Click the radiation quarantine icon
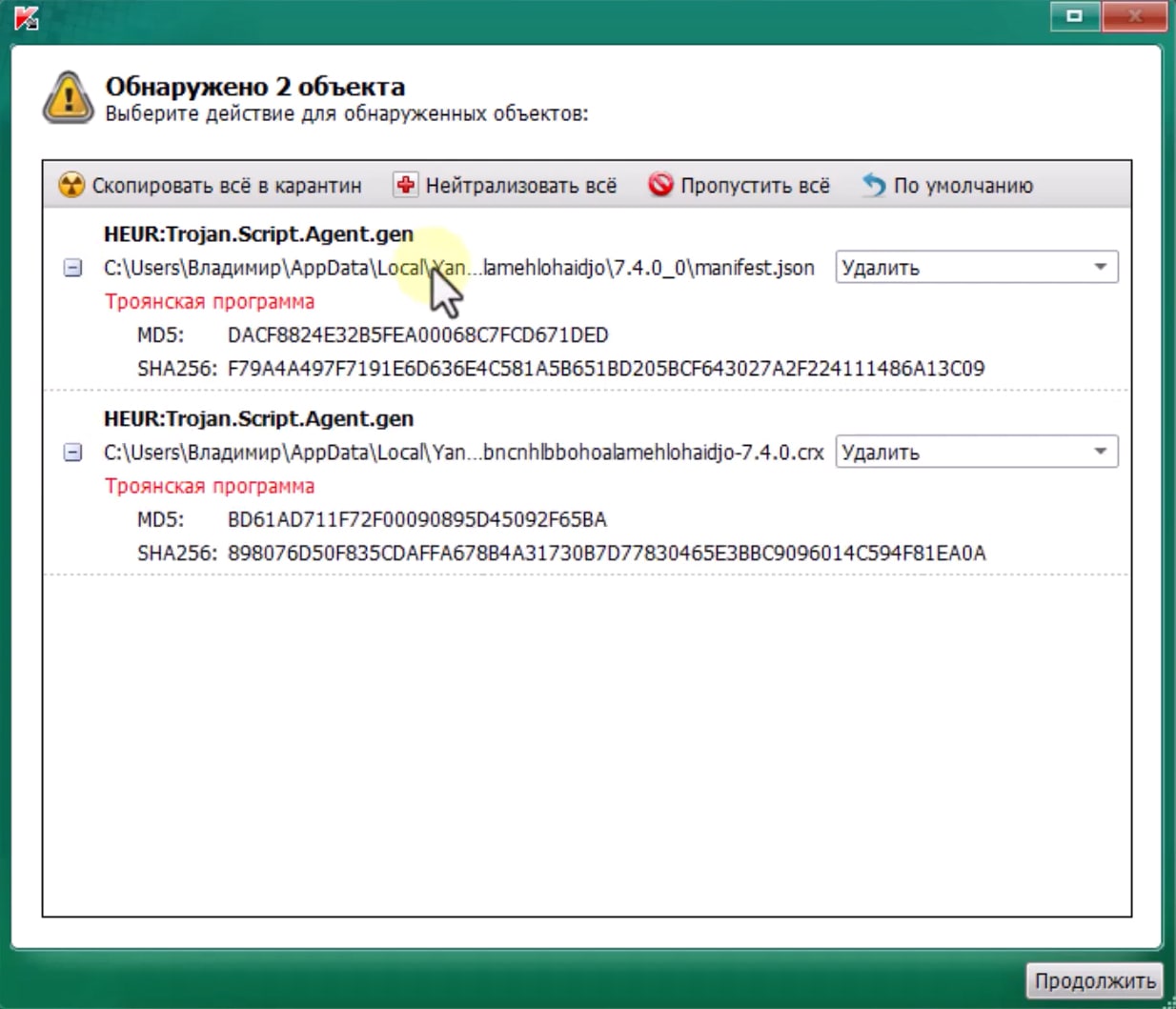 tap(70, 185)
